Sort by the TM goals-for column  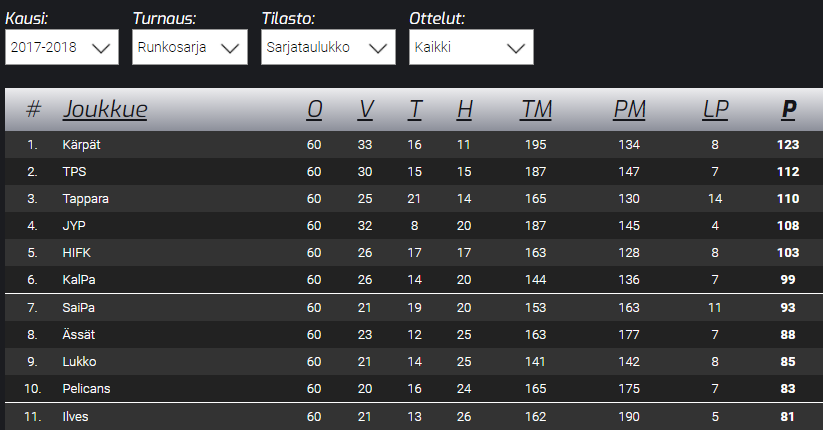pyautogui.click(x=536, y=109)
